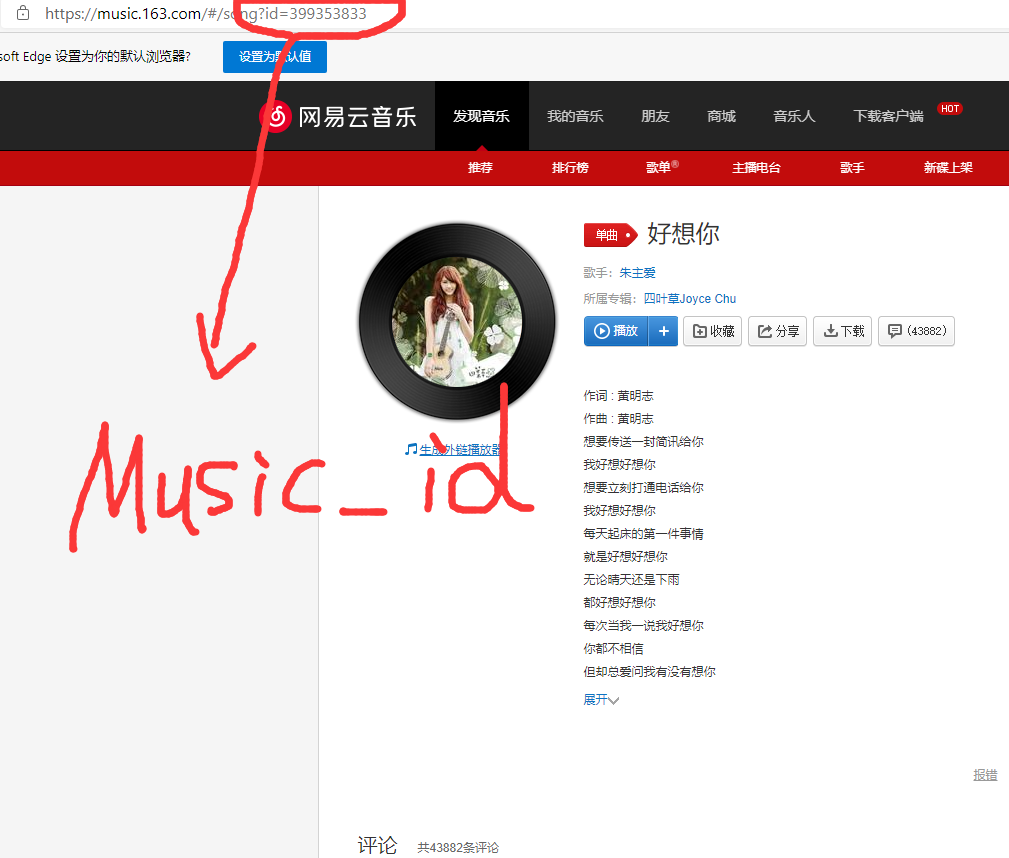Open album 四叶草Joyce Chu link
The height and width of the screenshot is (858, 1009).
tap(690, 299)
